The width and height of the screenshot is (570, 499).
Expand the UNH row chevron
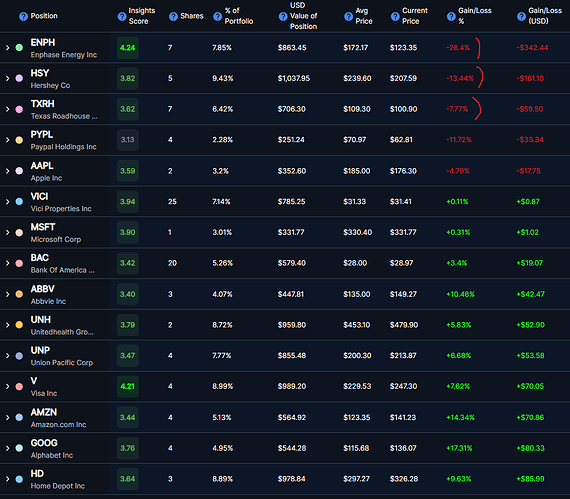(7, 325)
